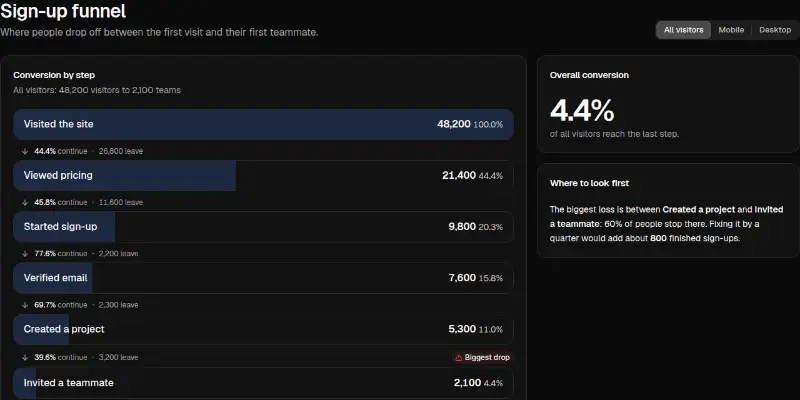Click the 39.6% continue text
The width and height of the screenshot is (800, 400).
coord(61,357)
